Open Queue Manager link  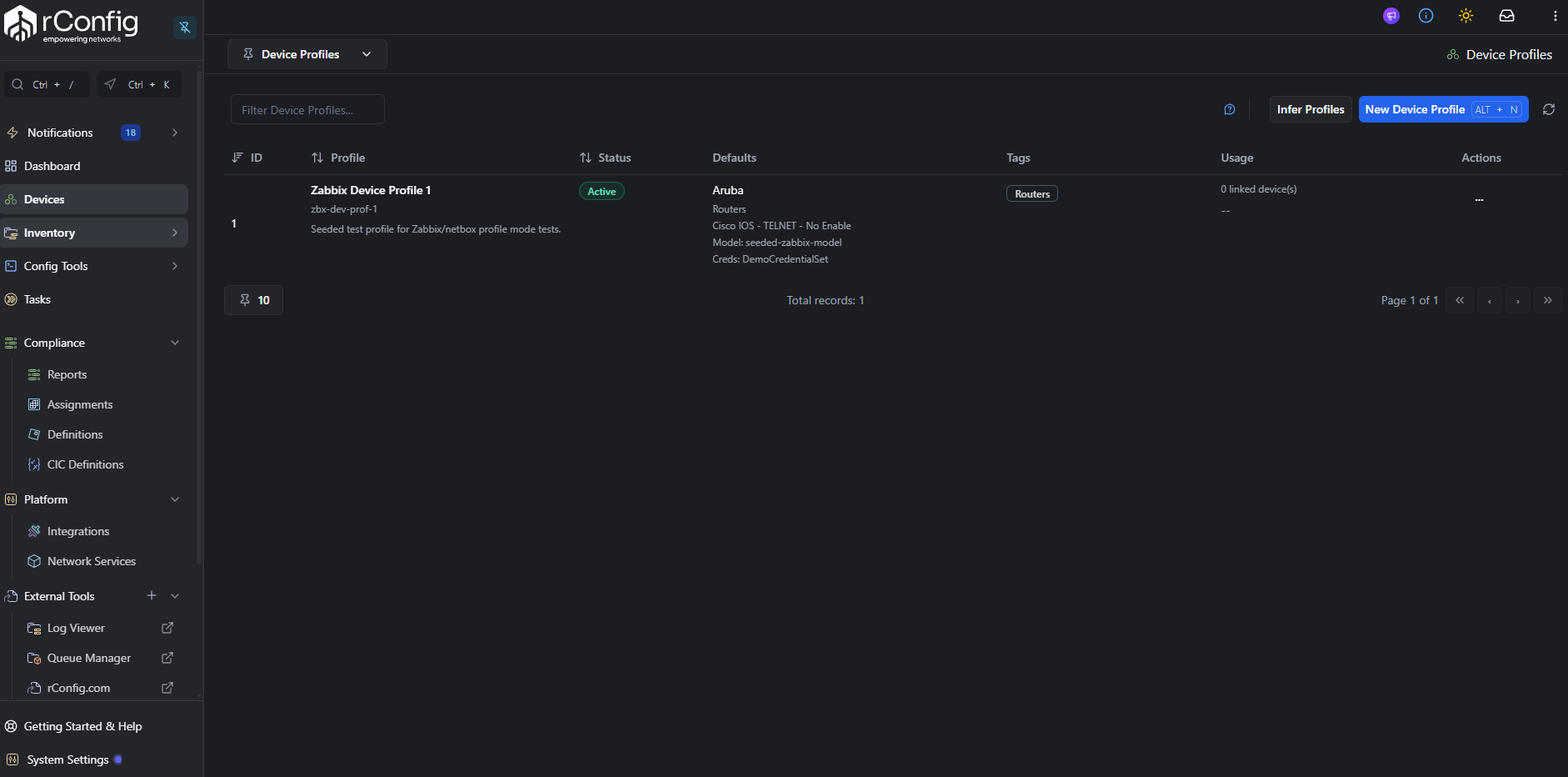coord(89,658)
